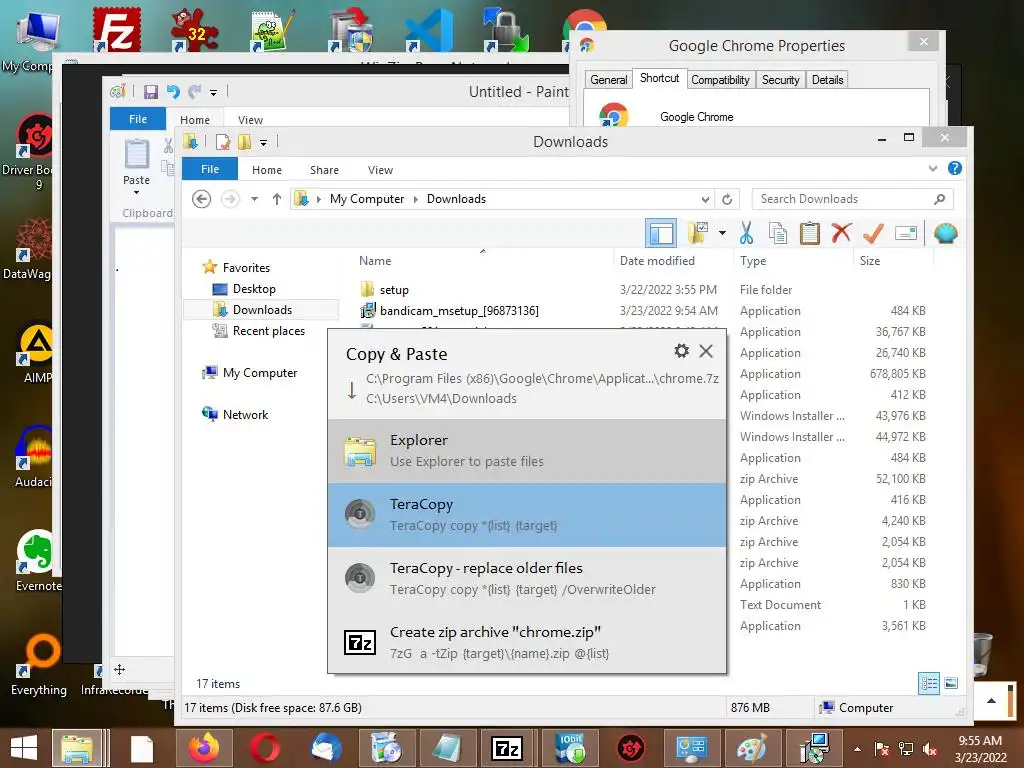The width and height of the screenshot is (1024, 768).
Task: Open Copy & Paste settings gear
Action: [681, 351]
